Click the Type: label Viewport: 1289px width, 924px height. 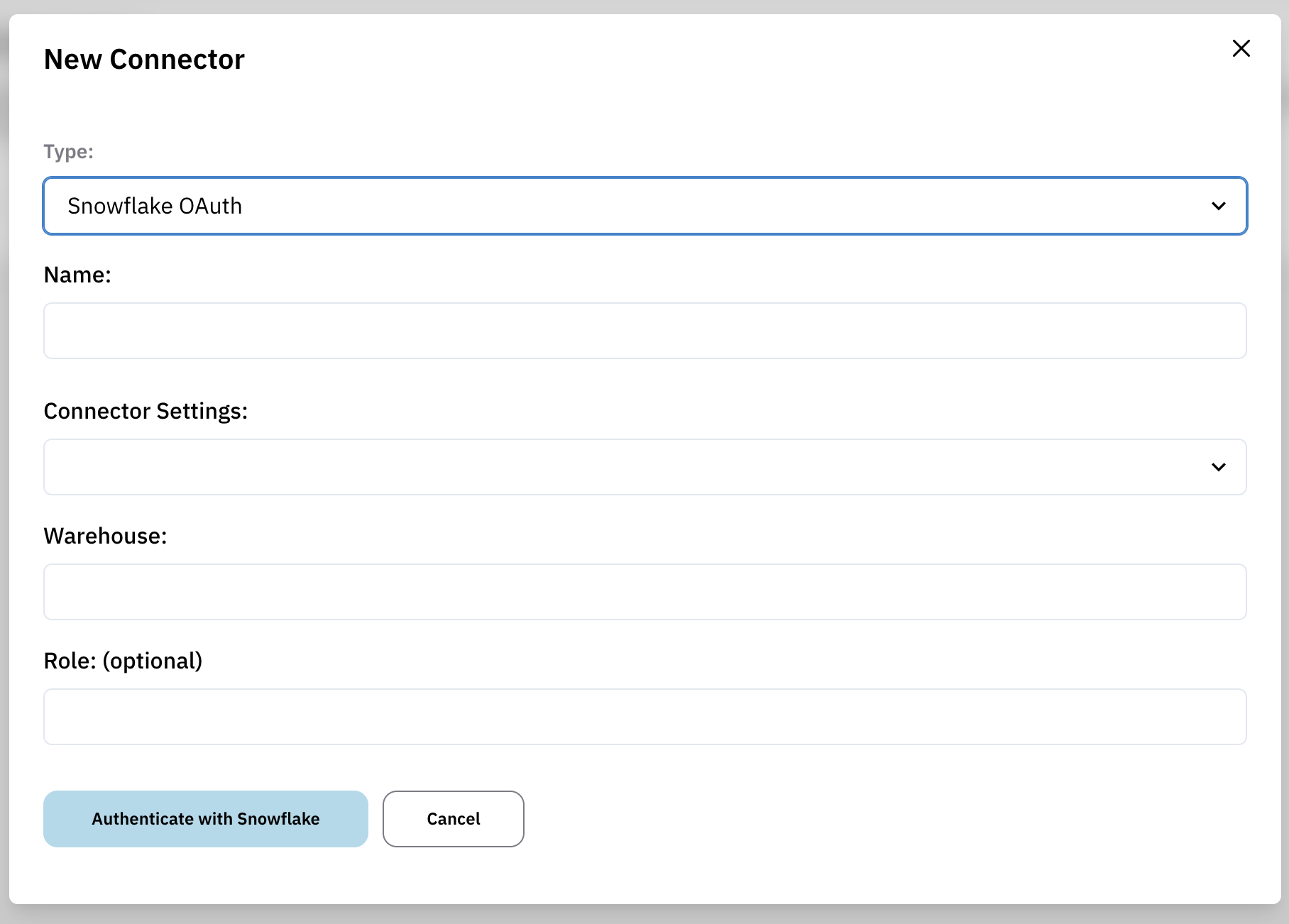click(69, 152)
